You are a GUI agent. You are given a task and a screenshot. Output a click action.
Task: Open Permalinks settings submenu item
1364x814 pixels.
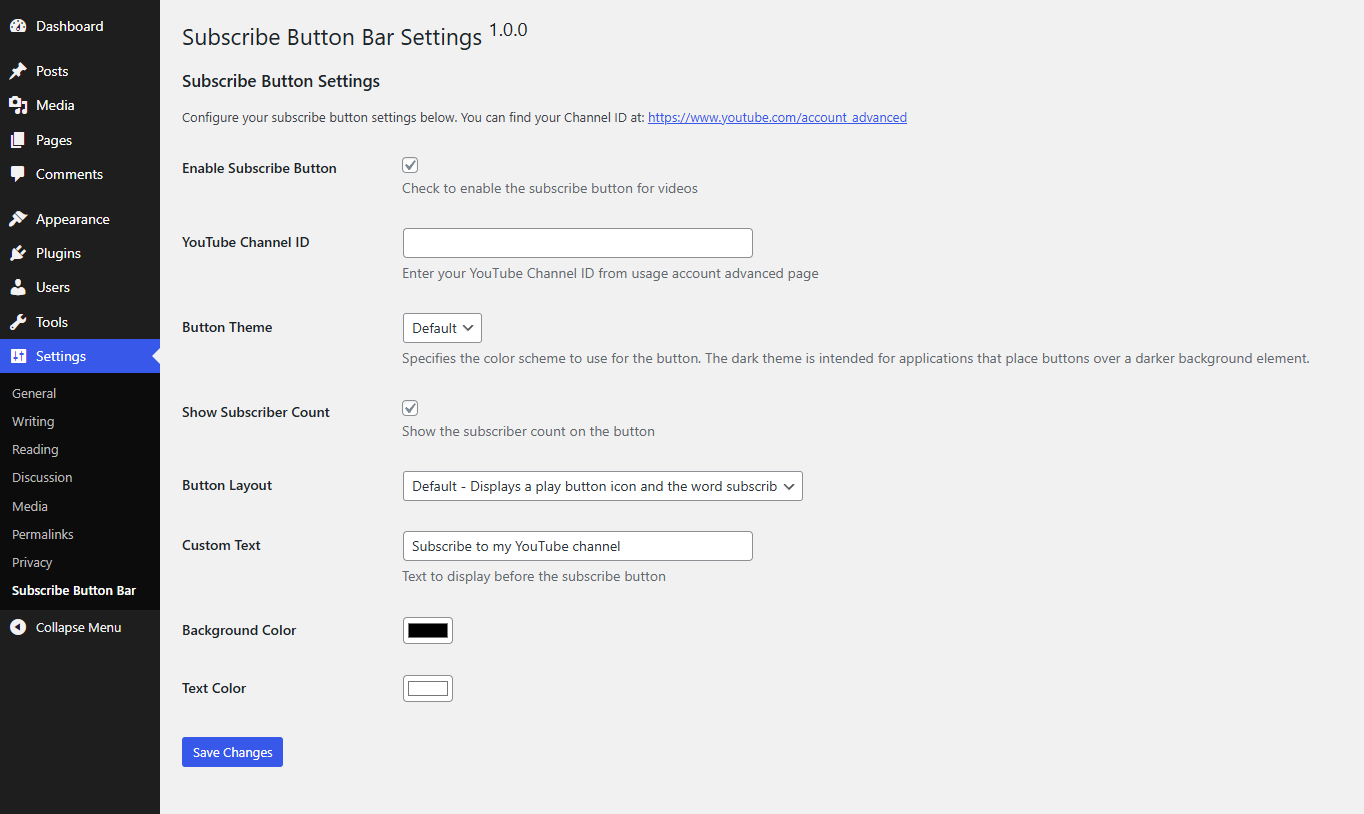pos(43,534)
